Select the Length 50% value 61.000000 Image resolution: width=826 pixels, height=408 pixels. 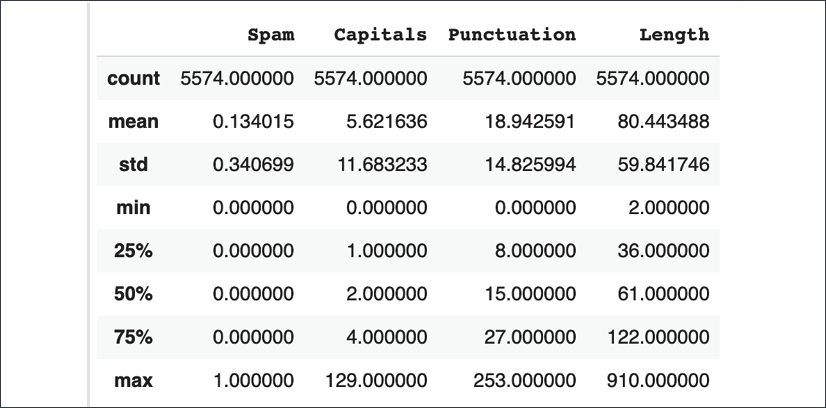click(x=664, y=294)
